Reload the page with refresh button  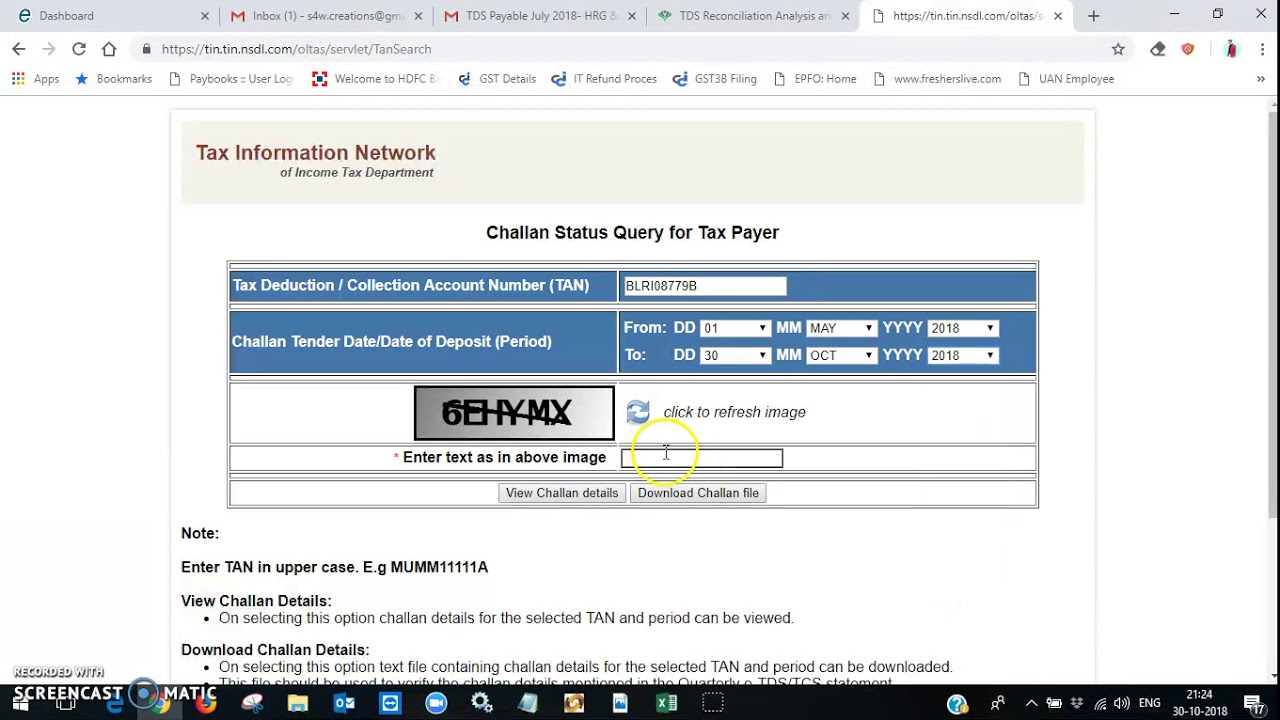tap(79, 49)
